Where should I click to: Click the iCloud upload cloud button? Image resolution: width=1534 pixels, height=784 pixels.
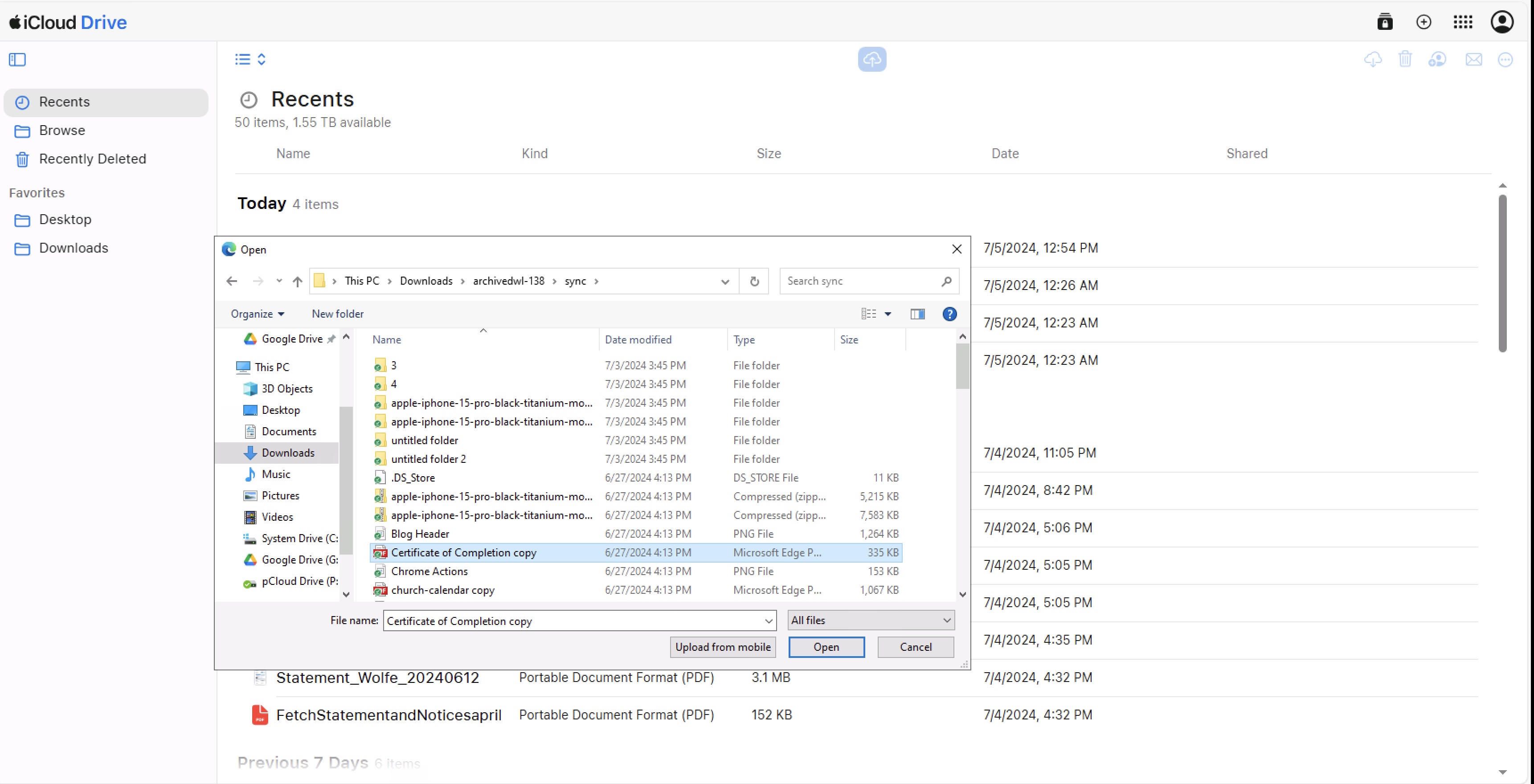pos(872,59)
